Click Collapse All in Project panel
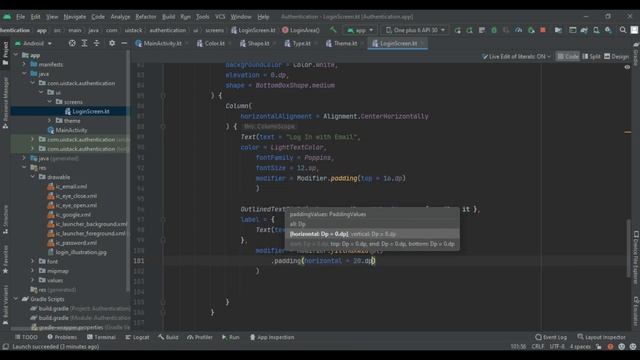Image resolution: width=640 pixels, height=360 pixels. [96, 43]
